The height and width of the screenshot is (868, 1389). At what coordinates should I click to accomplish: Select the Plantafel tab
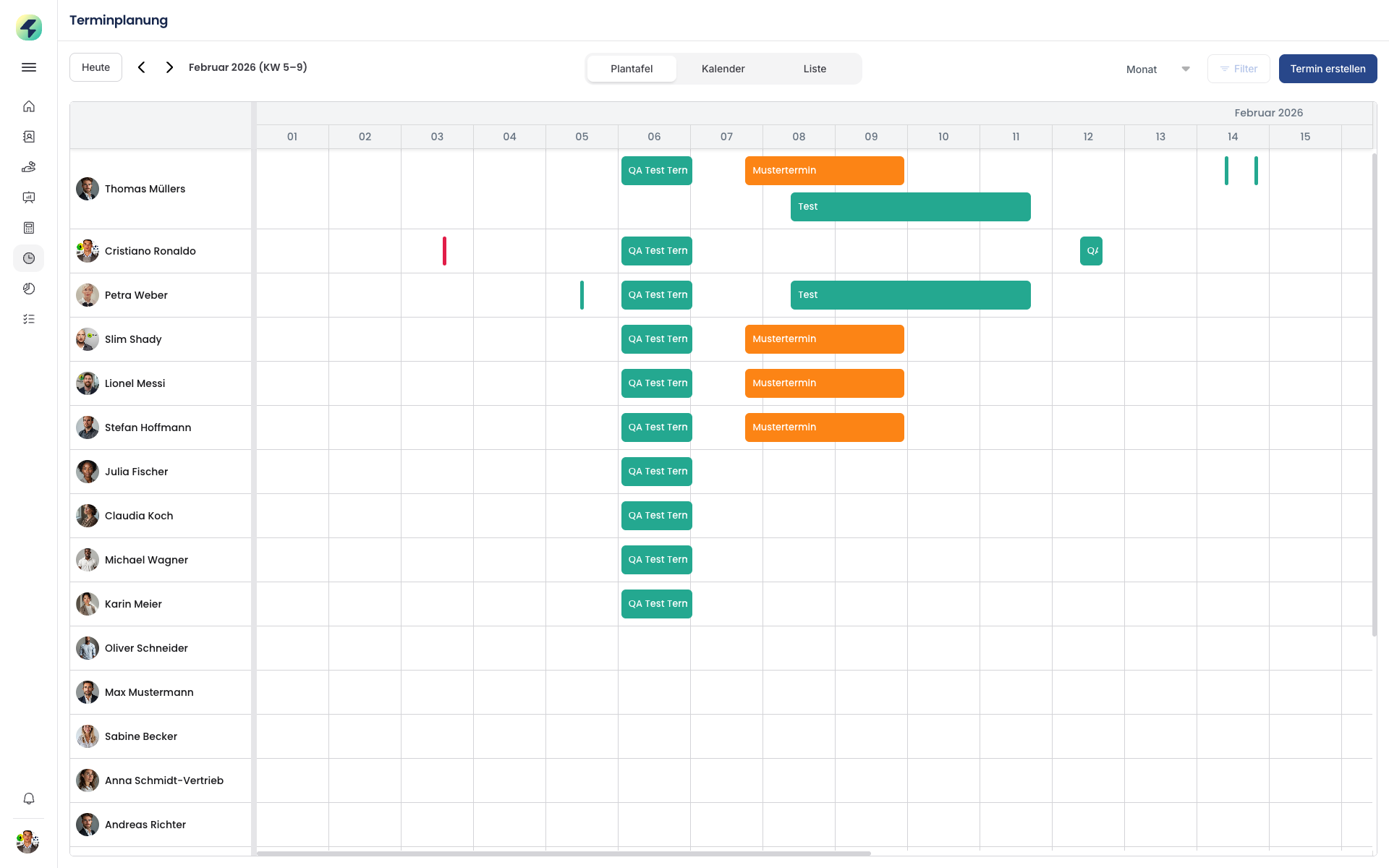(632, 69)
